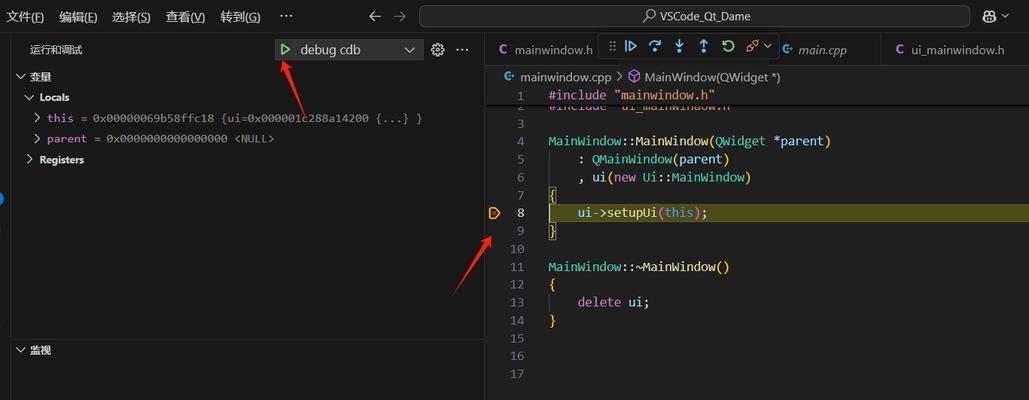
Task: Expand the Registers scope
Action: [x=29, y=159]
